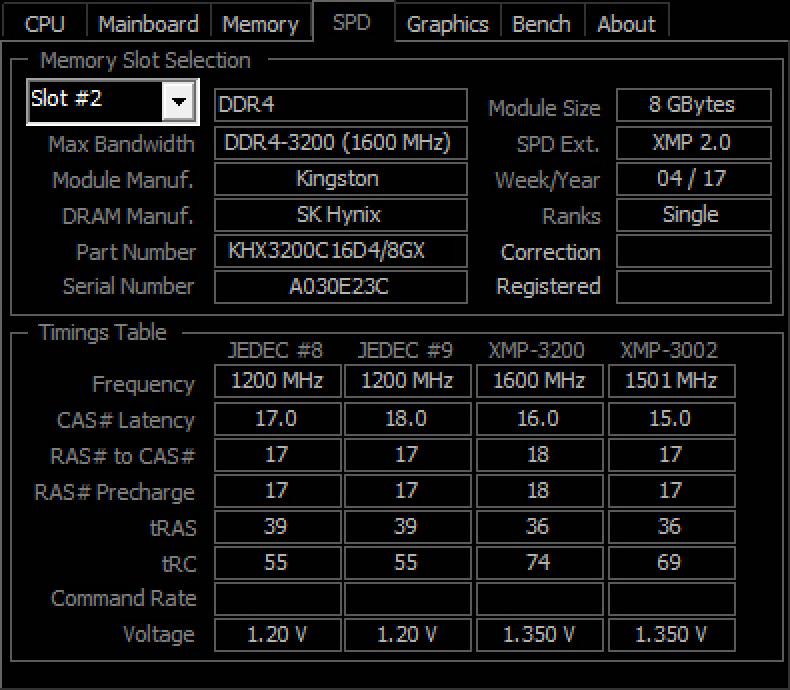Click JEDEC #9 frequency 1200 MHz cell
The height and width of the screenshot is (690, 790).
tap(407, 381)
